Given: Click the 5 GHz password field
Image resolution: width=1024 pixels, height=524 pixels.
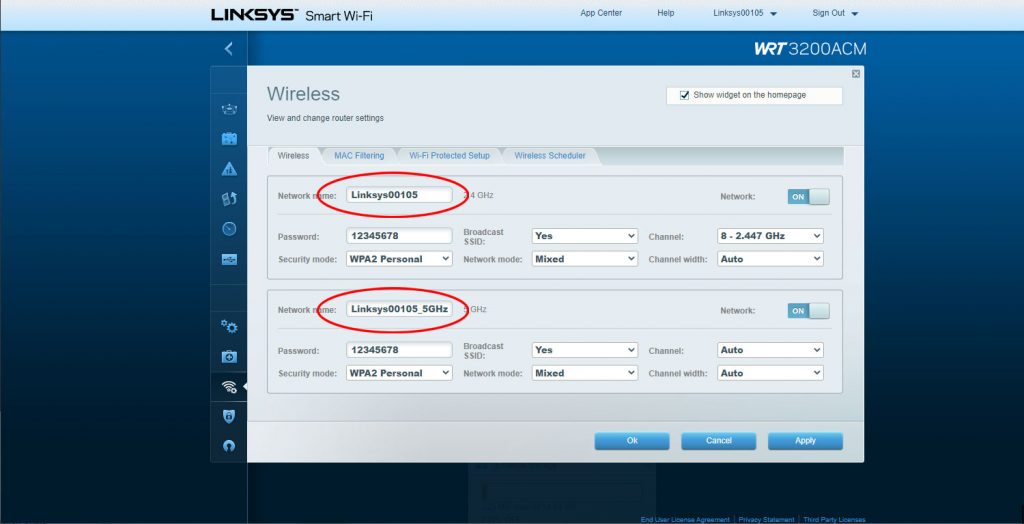Looking at the screenshot, I should click(x=399, y=350).
